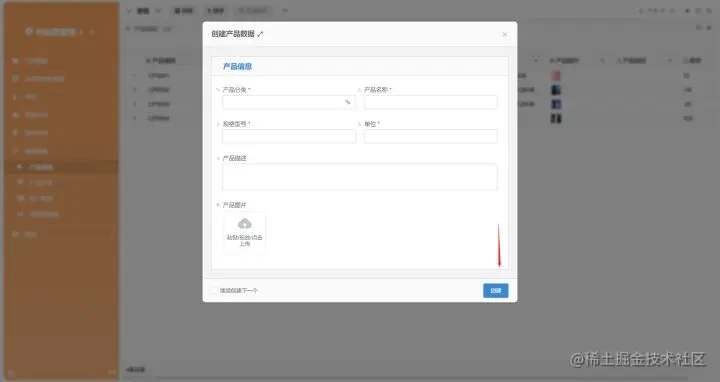Click the pink product thumbnail in the background table
The width and height of the screenshot is (720, 382).
[x=556, y=75]
